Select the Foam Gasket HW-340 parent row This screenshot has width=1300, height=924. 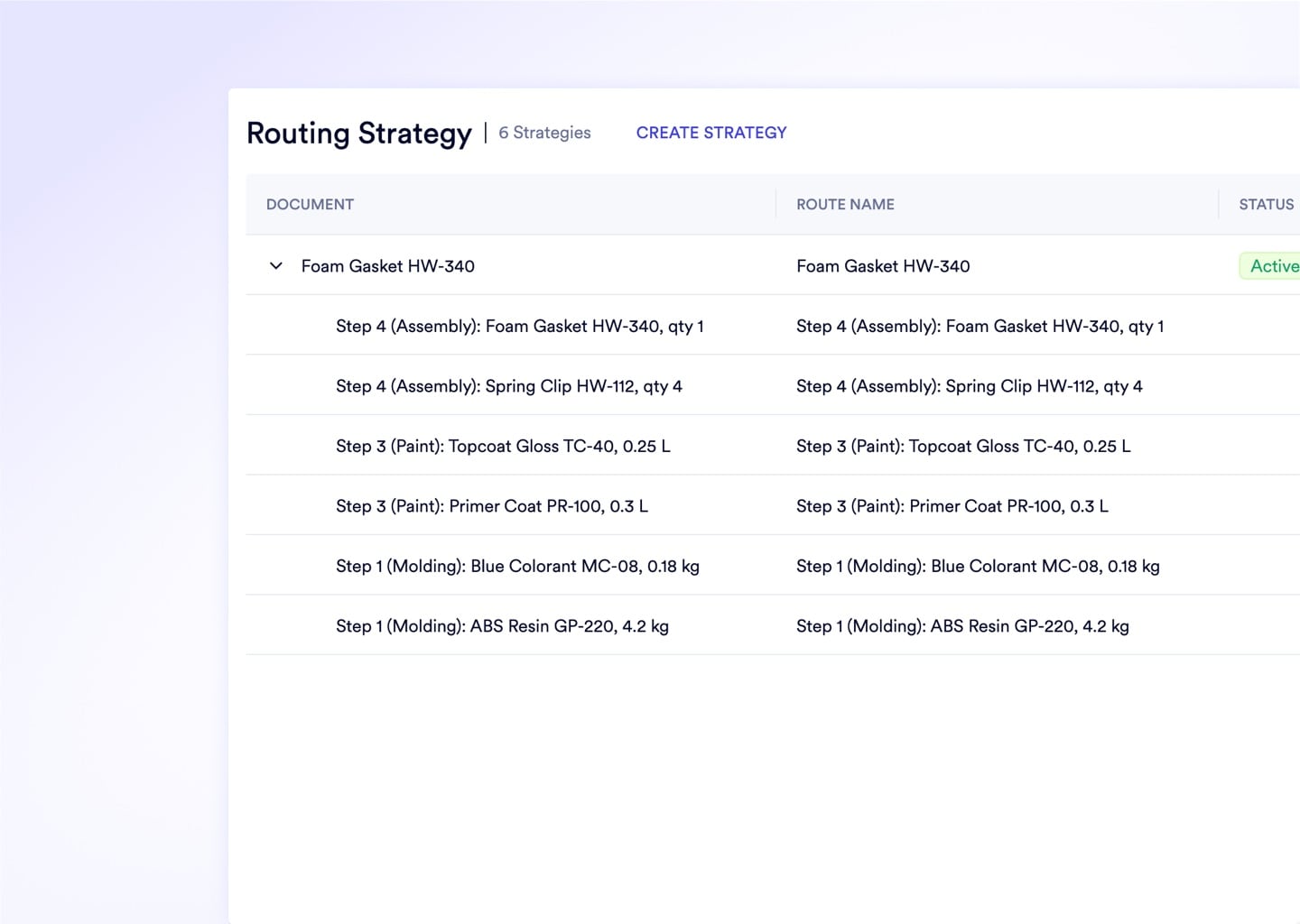388,266
